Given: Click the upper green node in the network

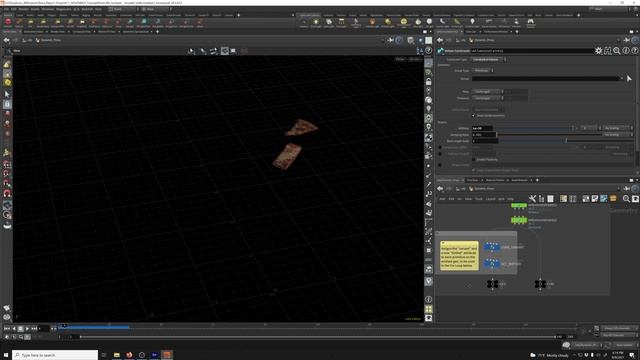Looking at the screenshot, I should point(519,206).
